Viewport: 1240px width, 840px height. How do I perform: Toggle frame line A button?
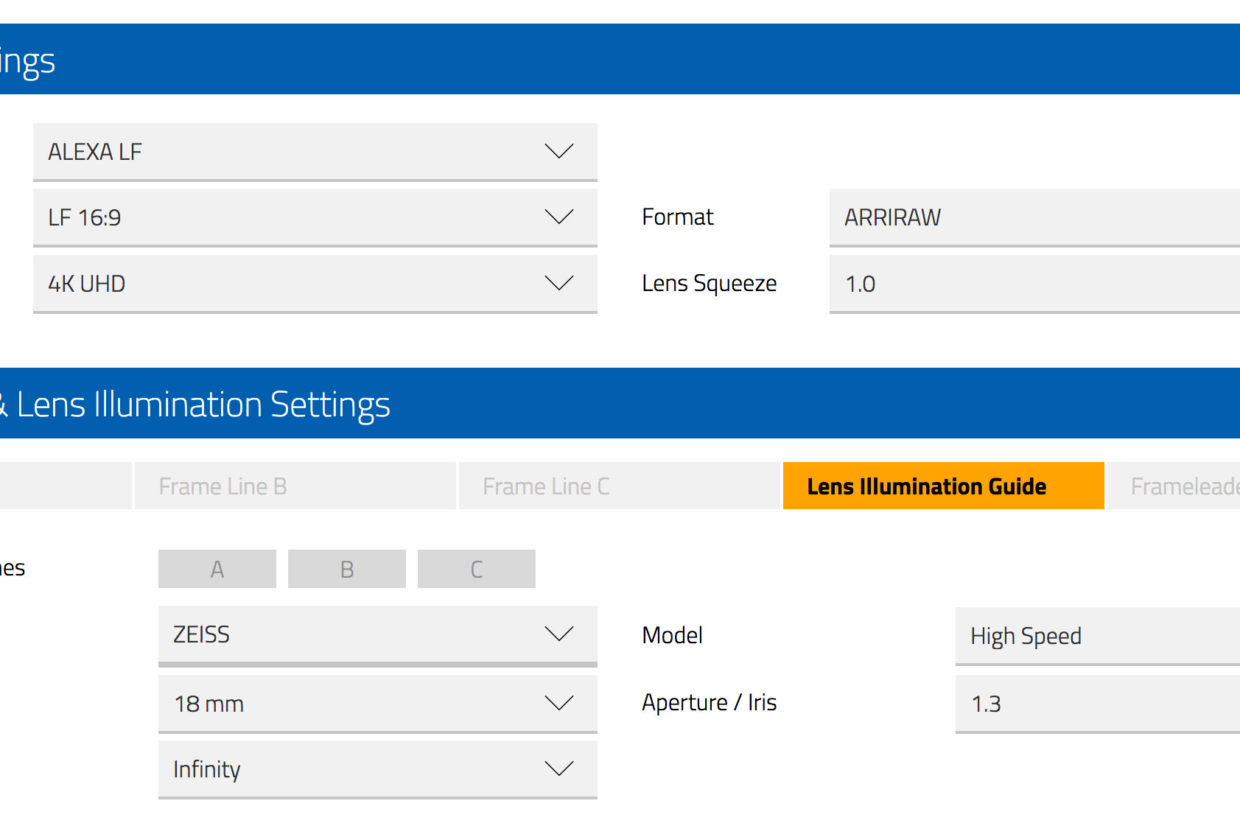(x=217, y=569)
